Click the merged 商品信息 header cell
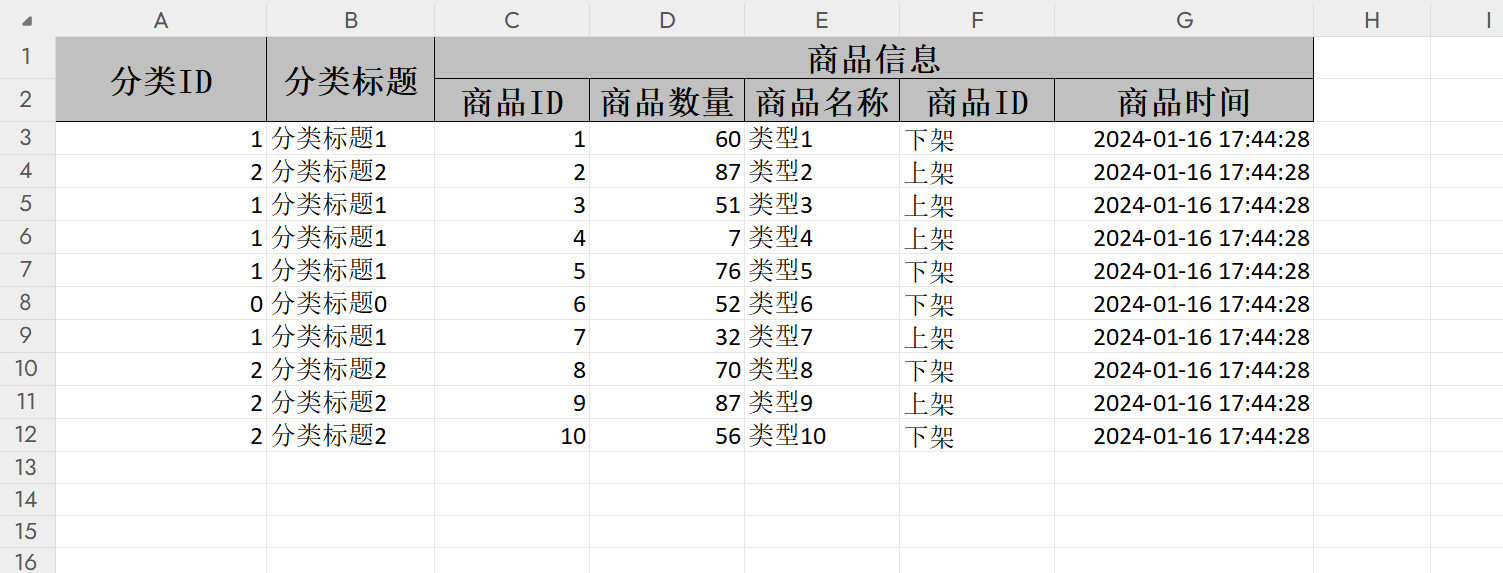Viewport: 1503px width, 573px height. pyautogui.click(x=874, y=57)
